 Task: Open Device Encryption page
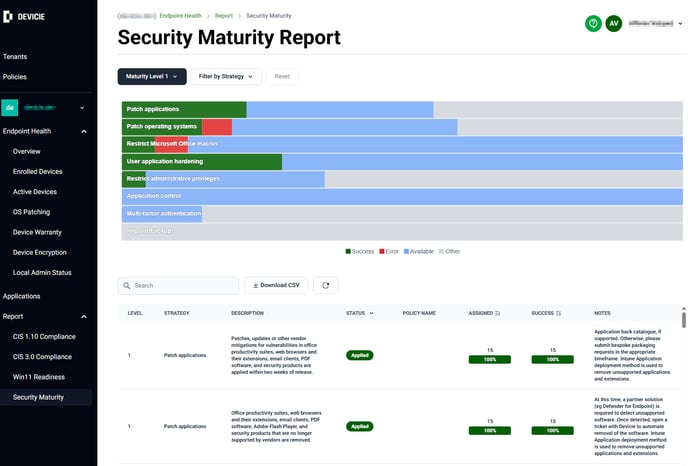pos(39,252)
